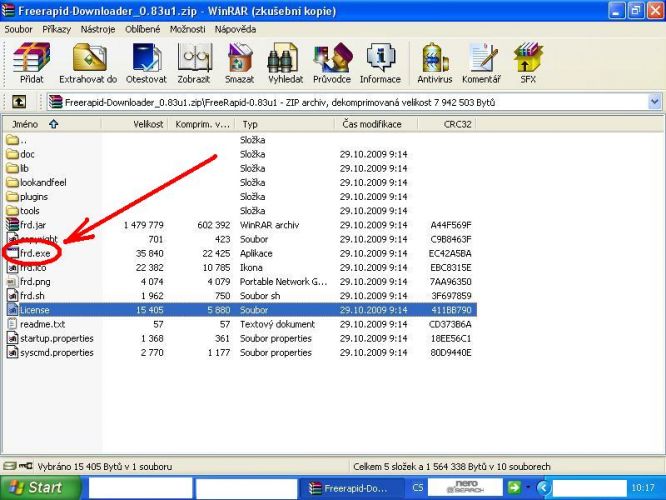Image resolution: width=666 pixels, height=500 pixels.
Task: Open the Oblíbené menu
Action: tap(143, 29)
